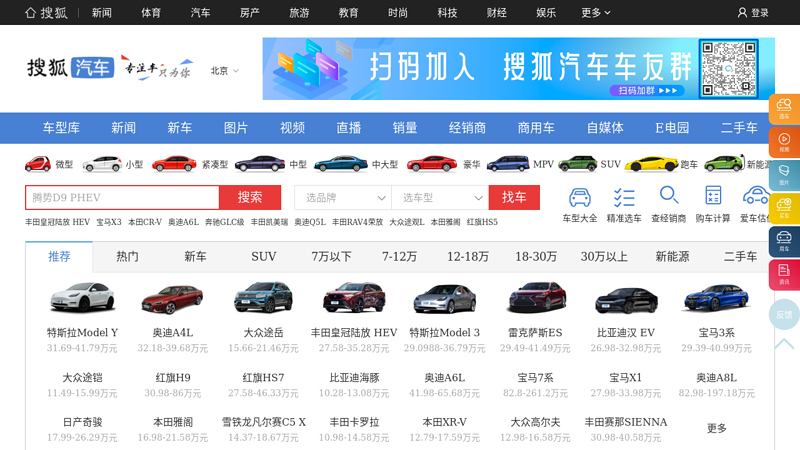Open the 查经销商 magnifier icon
This screenshot has width=800, height=450.
(x=668, y=195)
